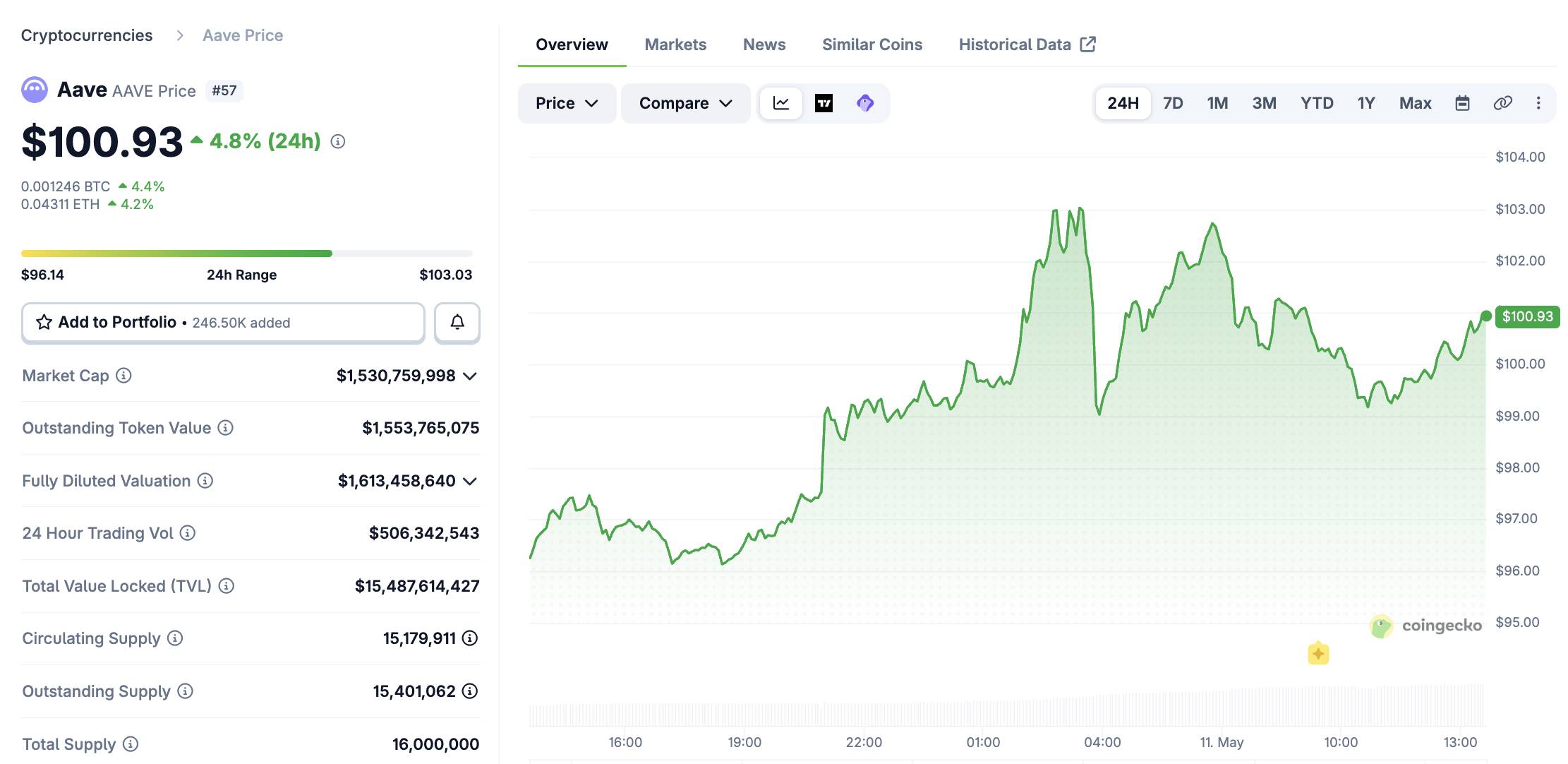Click the $96.14 range low value
Viewport: 1568px width, 764px height.
[42, 275]
